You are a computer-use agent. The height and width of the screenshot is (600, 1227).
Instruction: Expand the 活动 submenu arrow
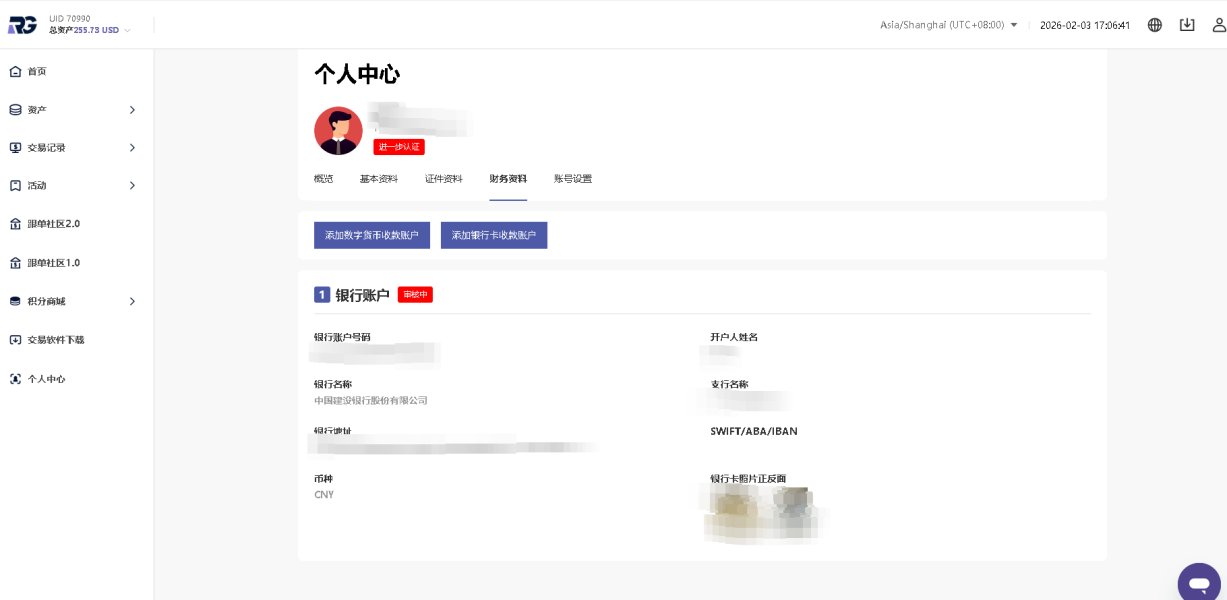[132, 186]
